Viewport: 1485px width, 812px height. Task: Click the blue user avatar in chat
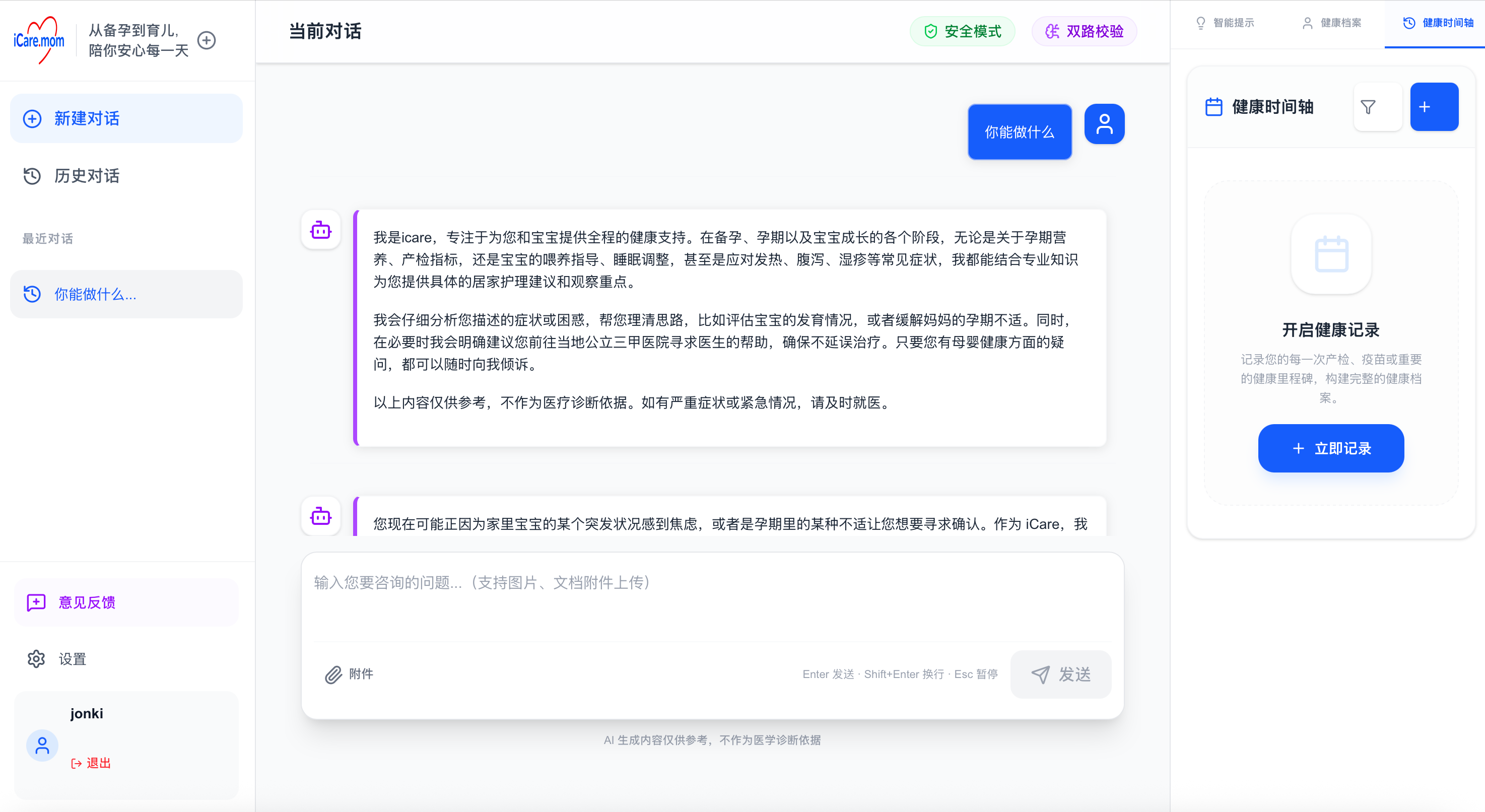1105,124
